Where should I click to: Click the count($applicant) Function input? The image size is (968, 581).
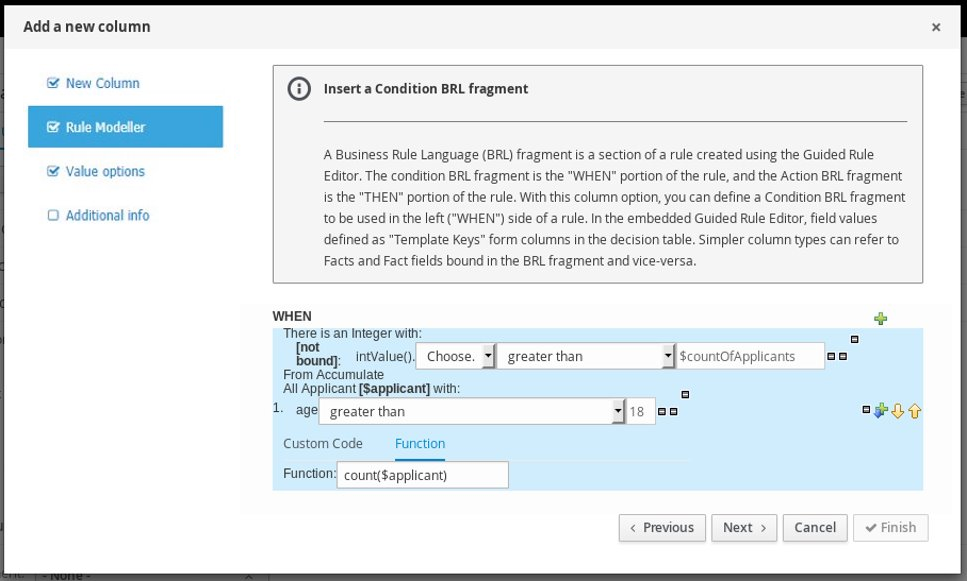point(422,475)
